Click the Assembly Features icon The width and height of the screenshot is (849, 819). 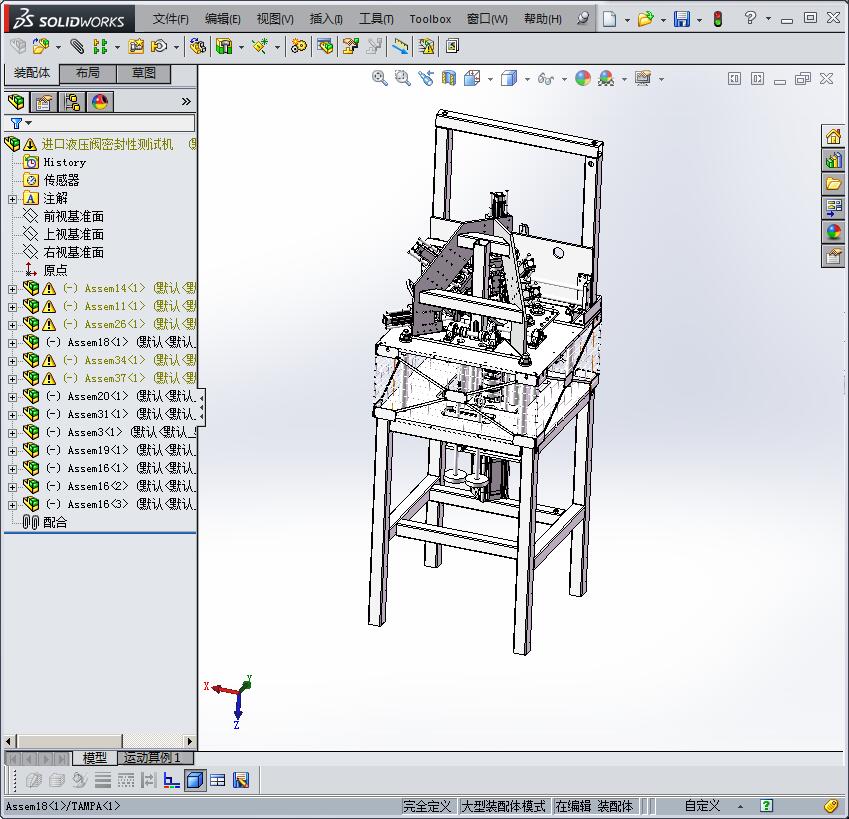pyautogui.click(x=224, y=47)
